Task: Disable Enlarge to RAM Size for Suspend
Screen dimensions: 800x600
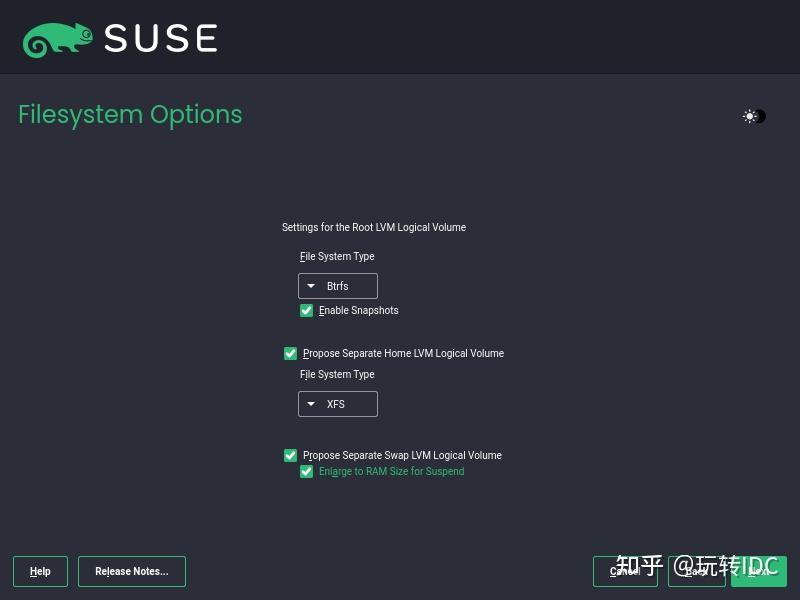Action: 306,471
